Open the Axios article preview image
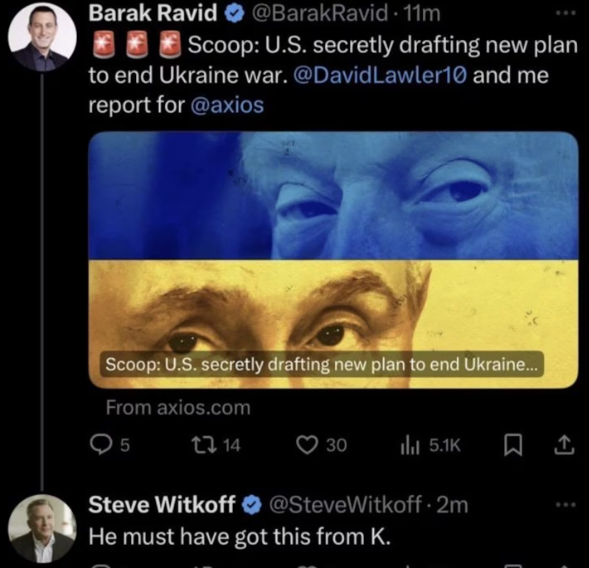Viewport: 589px width, 568px height. pos(333,260)
